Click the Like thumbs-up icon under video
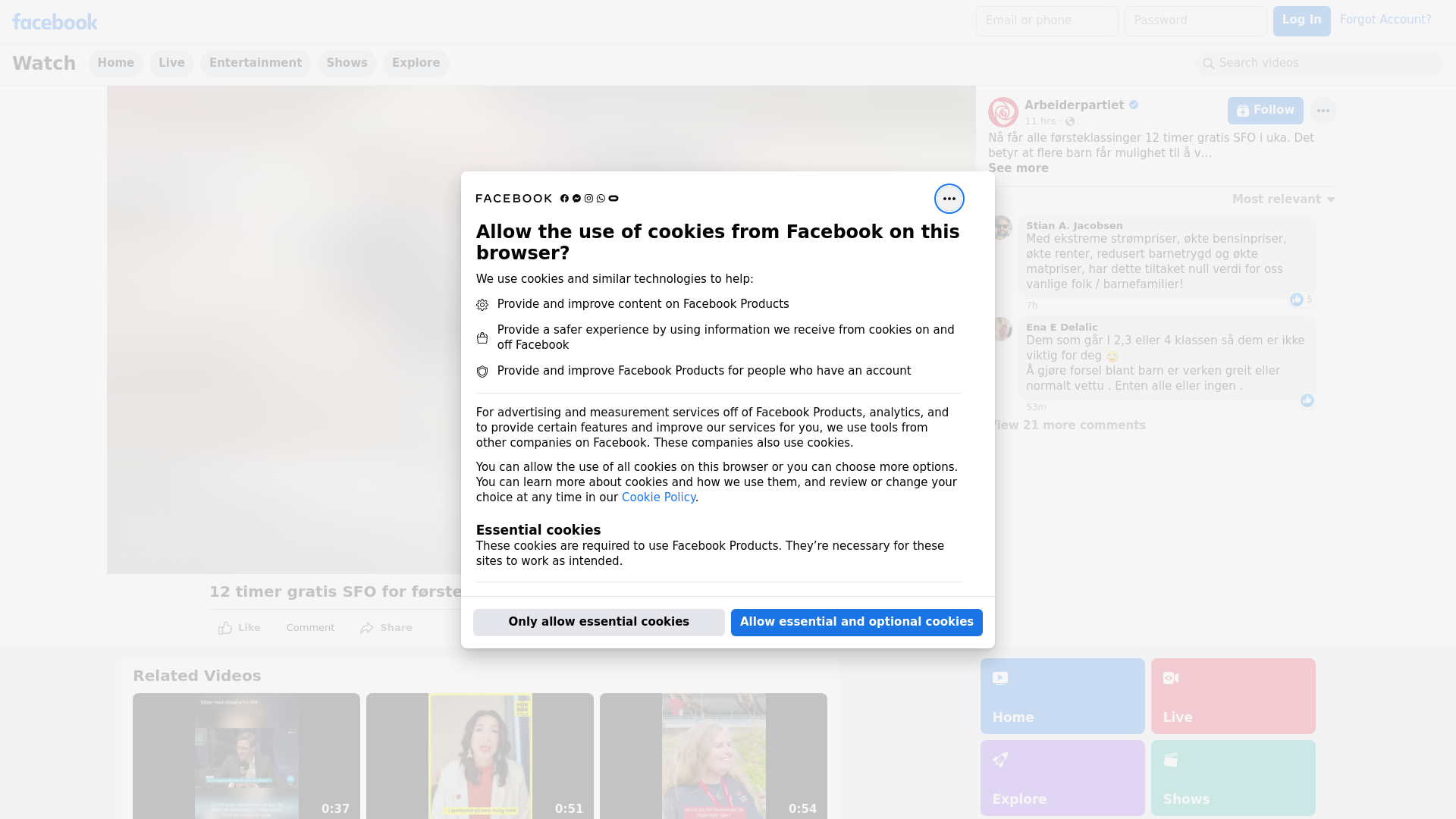This screenshot has width=1456, height=819. point(225,628)
